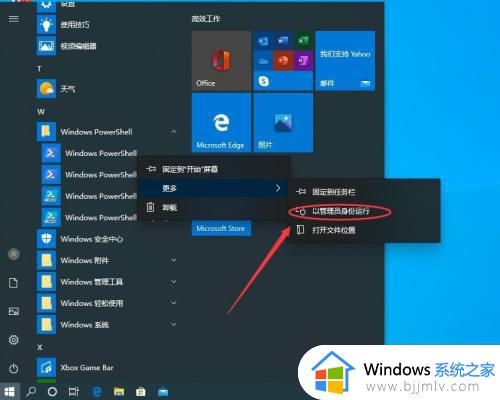The height and width of the screenshot is (400, 500).
Task: Open File Explorer from taskbar
Action: tap(119, 392)
